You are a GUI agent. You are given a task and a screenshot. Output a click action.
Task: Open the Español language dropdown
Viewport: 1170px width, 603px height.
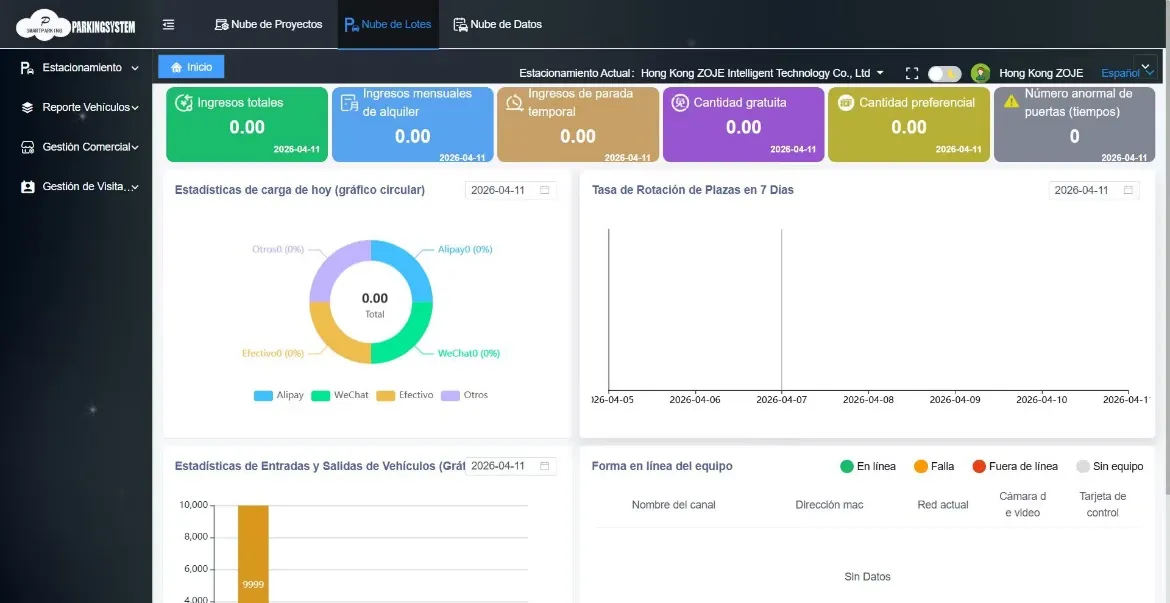pos(1125,73)
